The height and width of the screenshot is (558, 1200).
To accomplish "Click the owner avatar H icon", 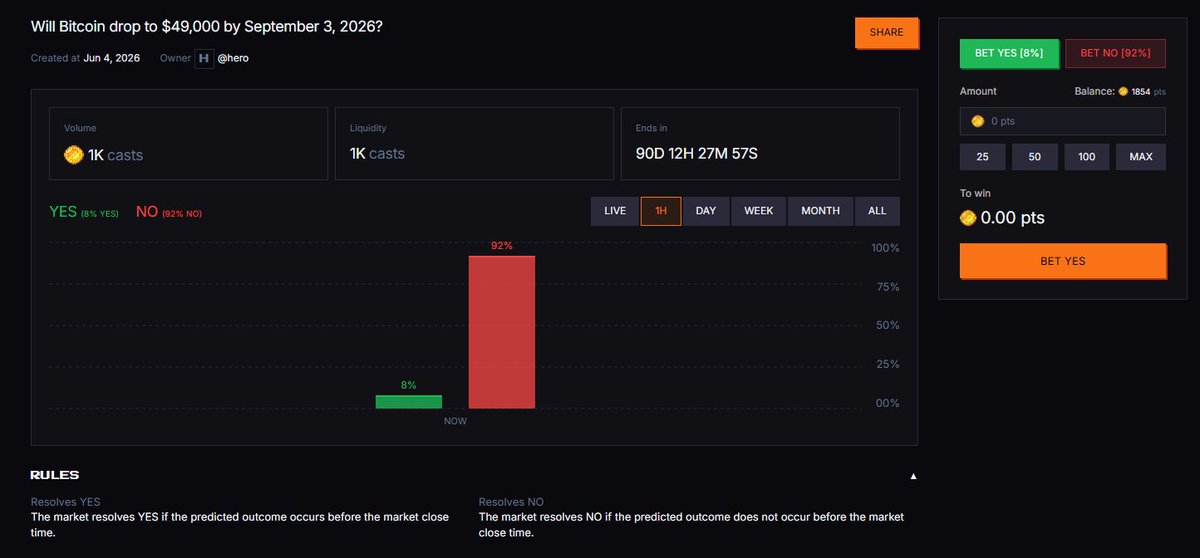I will click(x=204, y=58).
